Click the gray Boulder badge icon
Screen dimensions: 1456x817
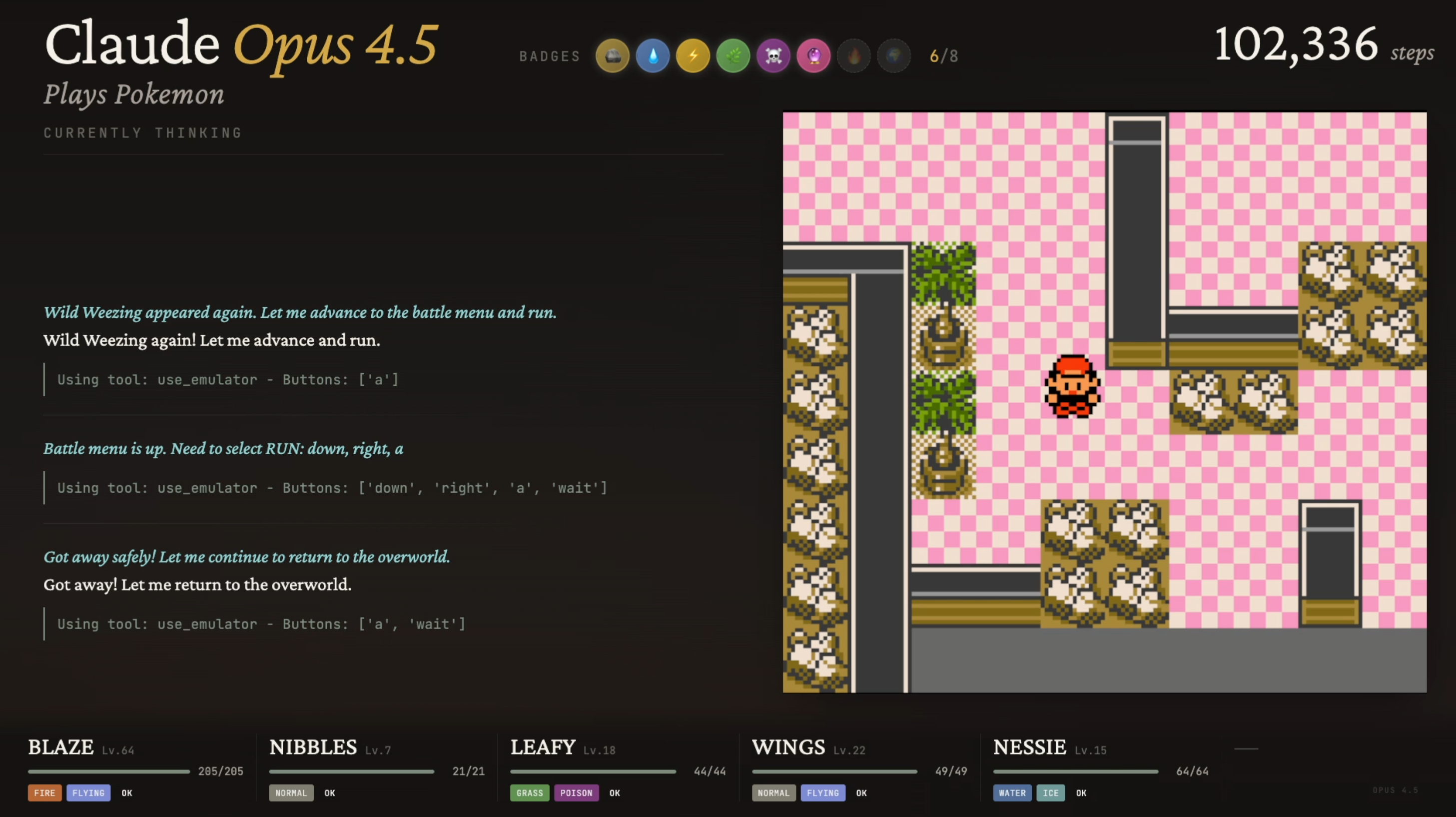coord(612,56)
